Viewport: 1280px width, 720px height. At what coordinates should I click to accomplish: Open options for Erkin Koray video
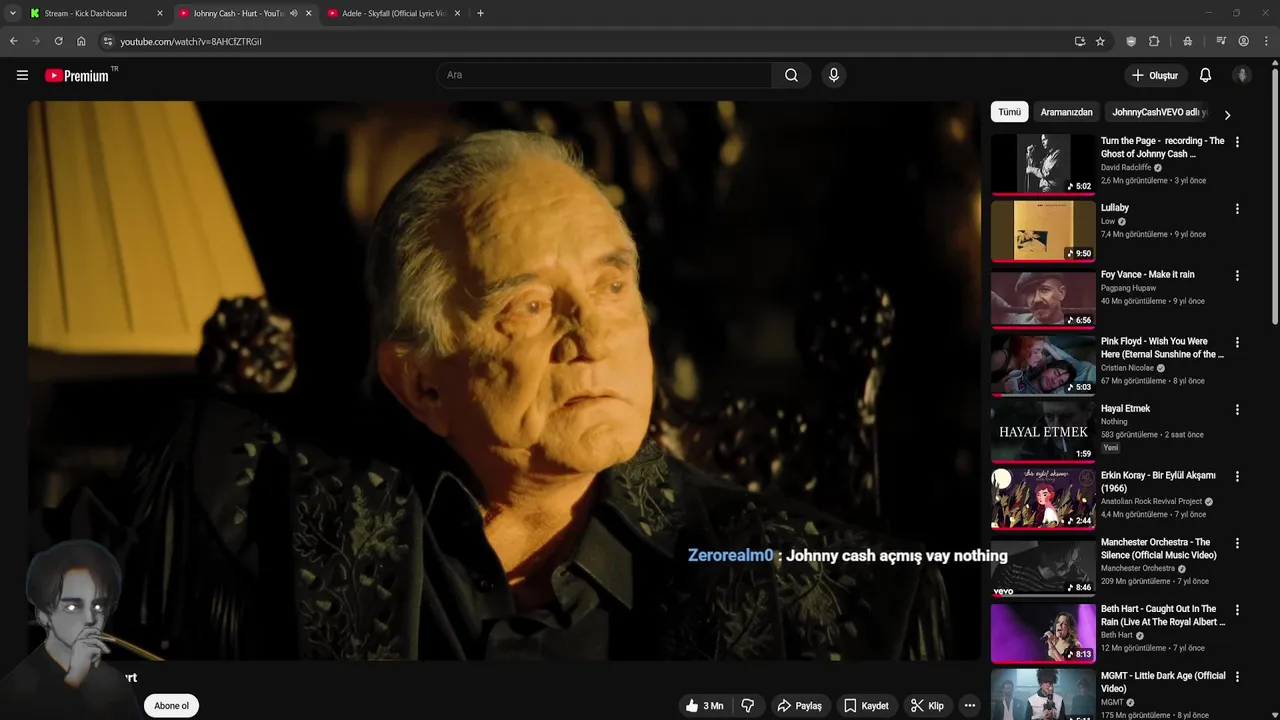pos(1237,476)
